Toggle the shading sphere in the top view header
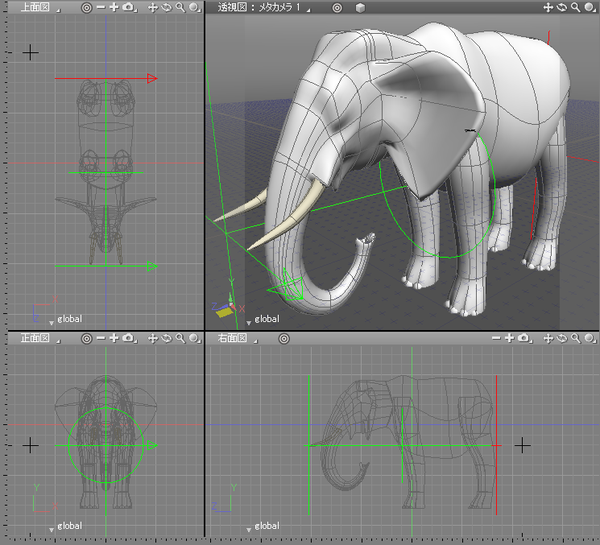Screen dimensions: 600x545 pos(193,7)
